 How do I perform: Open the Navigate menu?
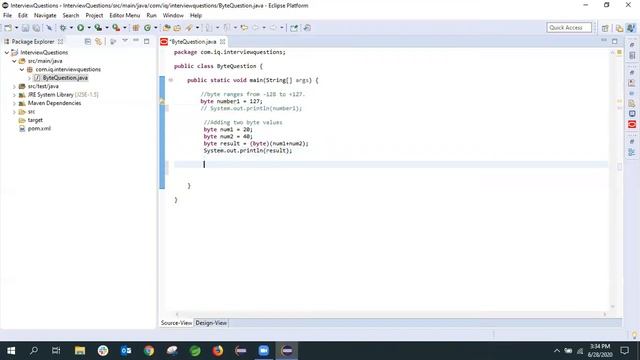click(45, 16)
